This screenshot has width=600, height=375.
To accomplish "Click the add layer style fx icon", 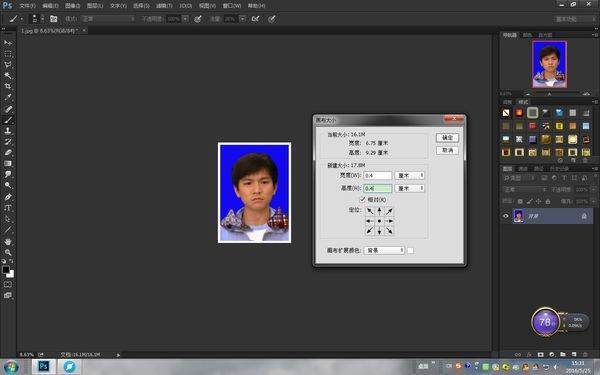I will pyautogui.click(x=529, y=354).
